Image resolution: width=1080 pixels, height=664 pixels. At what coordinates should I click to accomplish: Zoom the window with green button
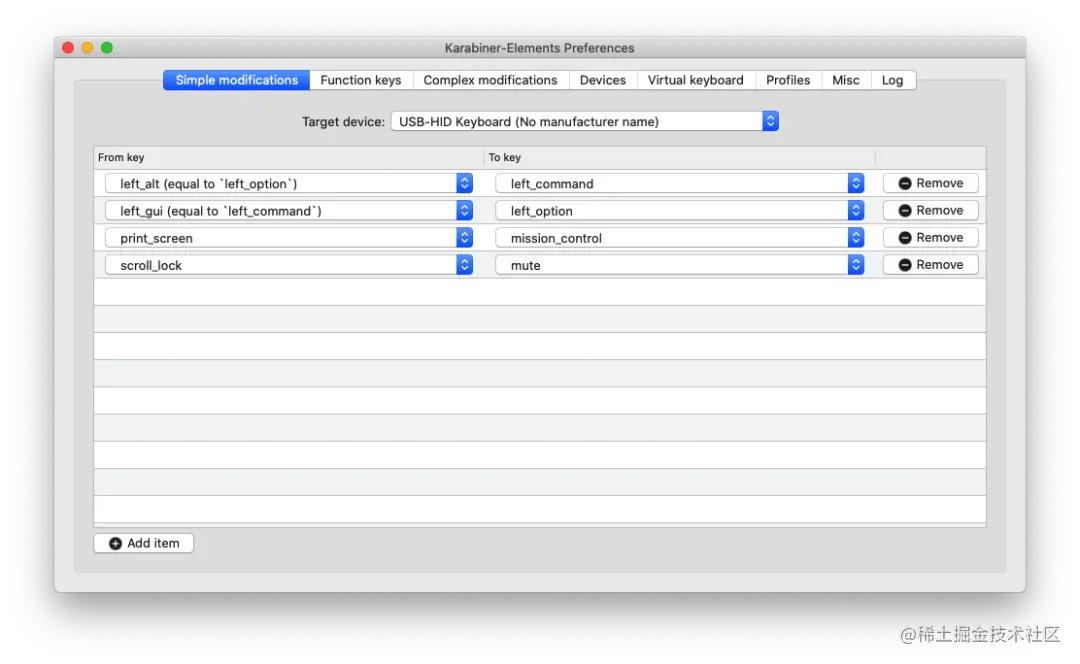(x=107, y=48)
